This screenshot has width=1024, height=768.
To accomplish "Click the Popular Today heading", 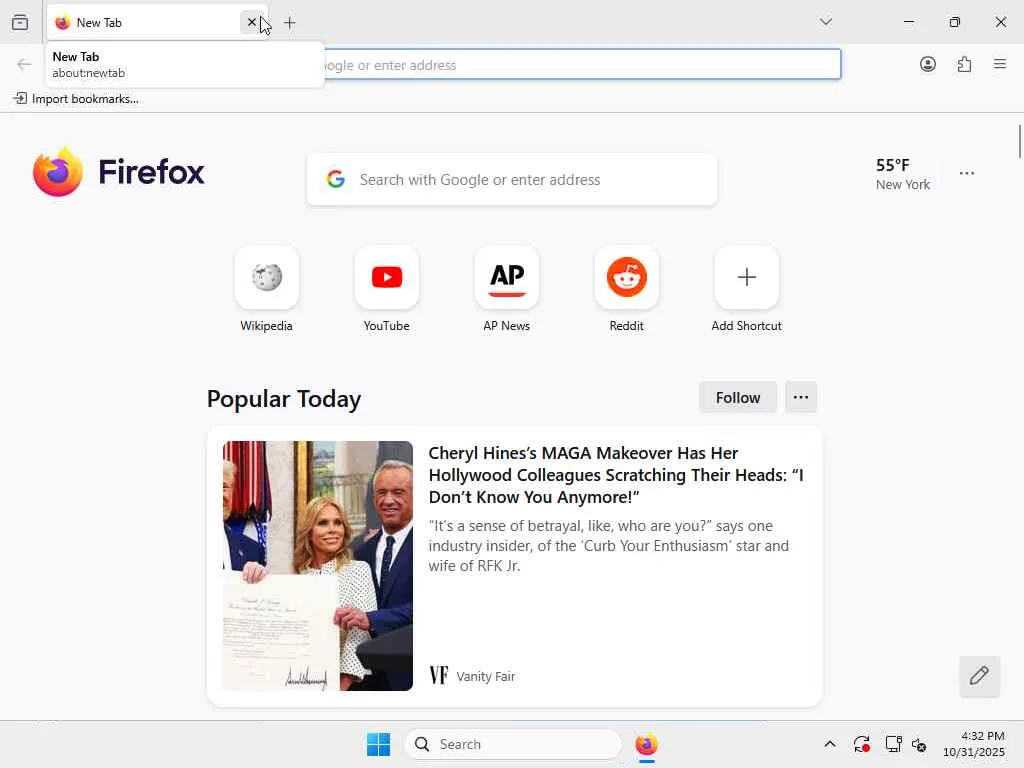I will (x=284, y=398).
